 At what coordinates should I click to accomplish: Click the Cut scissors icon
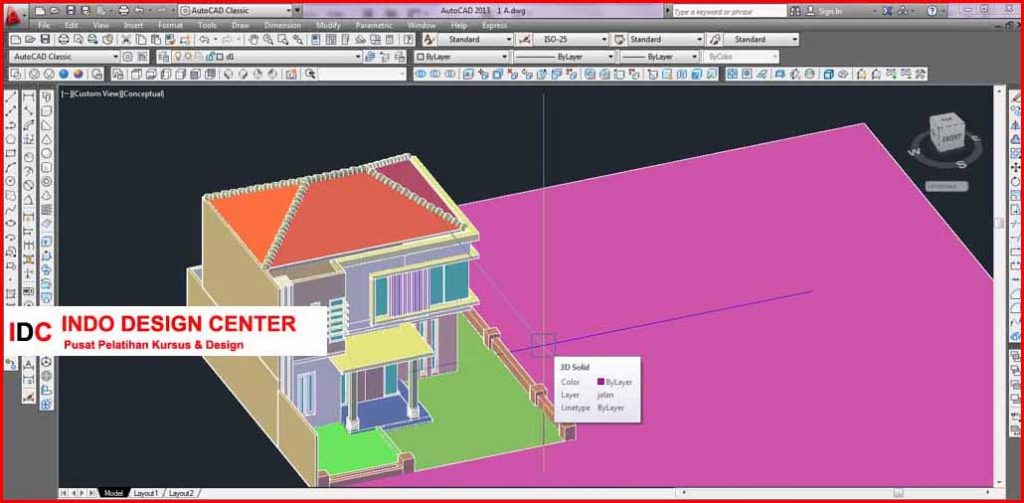[127, 40]
